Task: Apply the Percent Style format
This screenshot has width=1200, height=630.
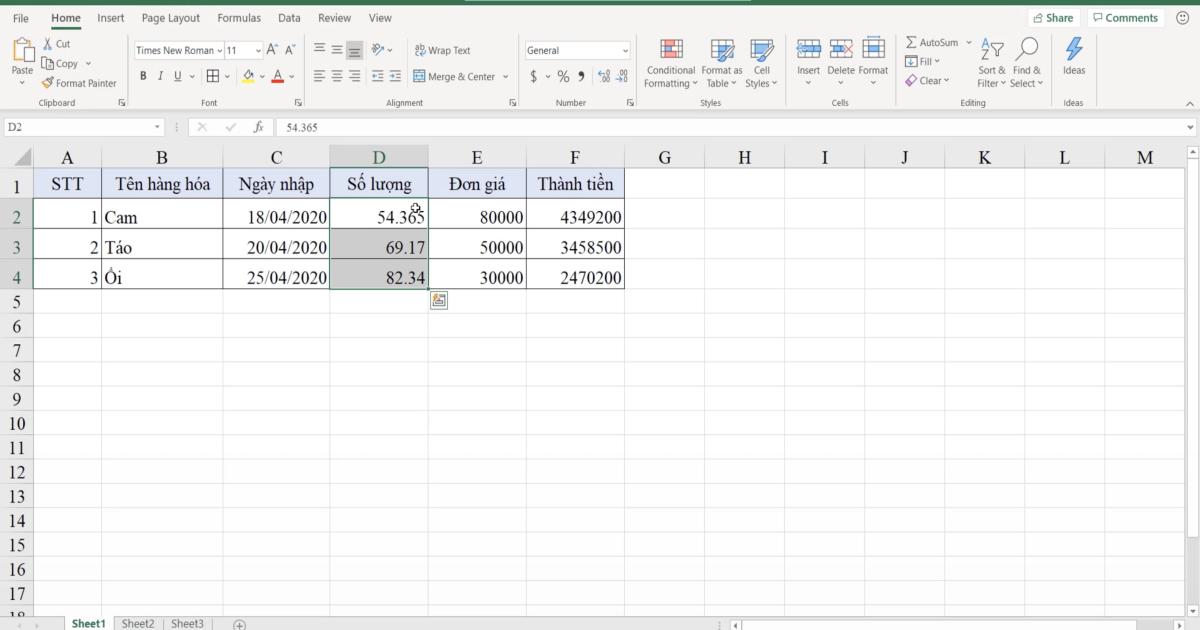Action: coord(563,75)
